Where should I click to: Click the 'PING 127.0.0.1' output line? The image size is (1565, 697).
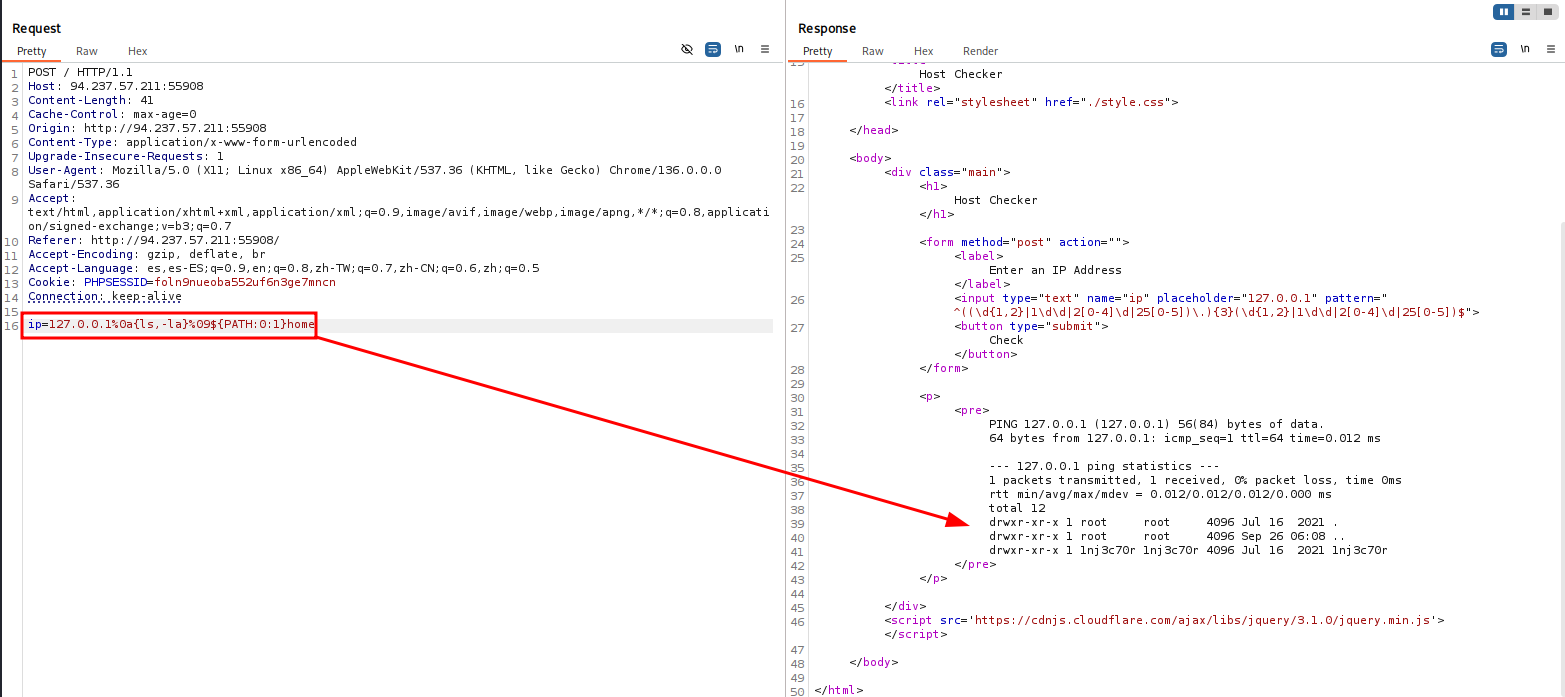(1156, 424)
